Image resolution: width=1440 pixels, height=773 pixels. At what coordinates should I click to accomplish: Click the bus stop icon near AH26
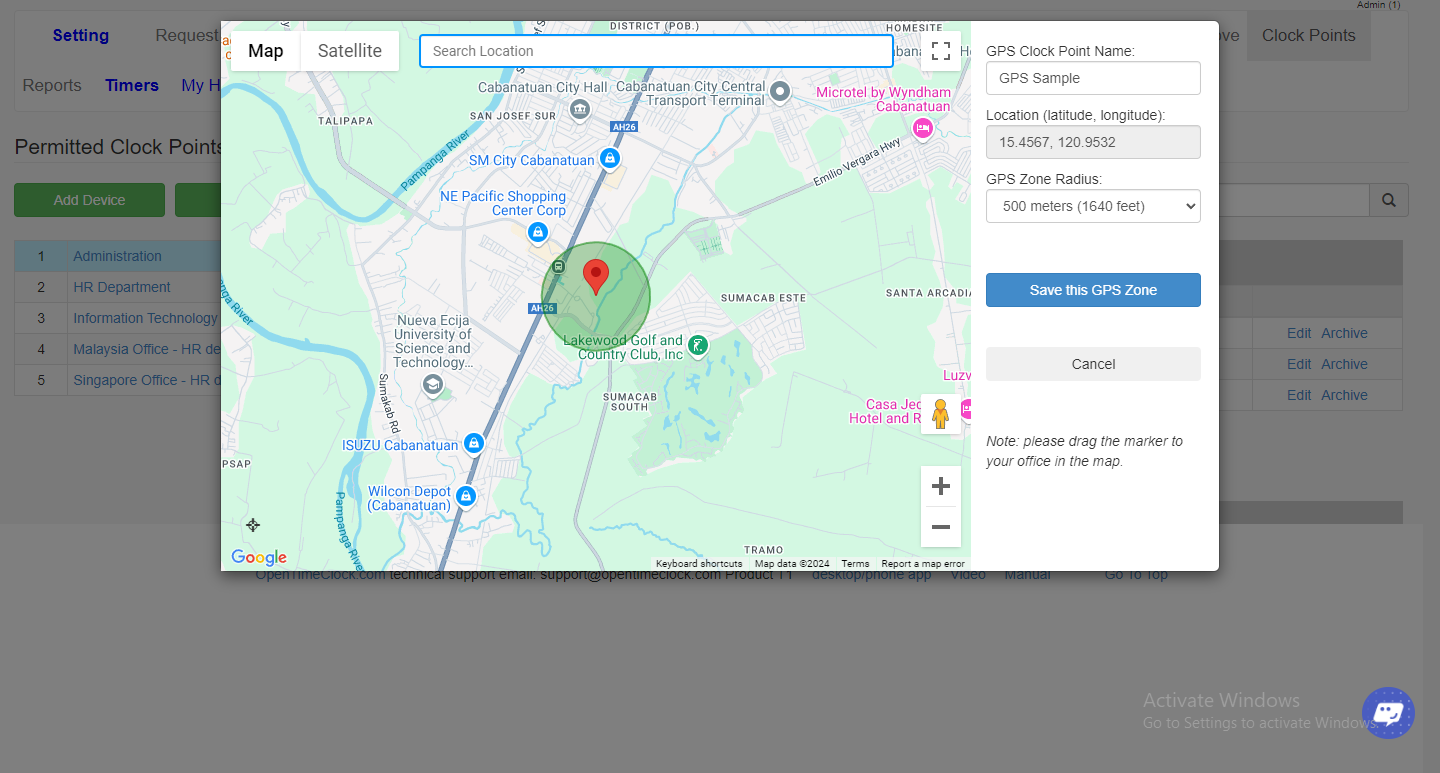558,266
